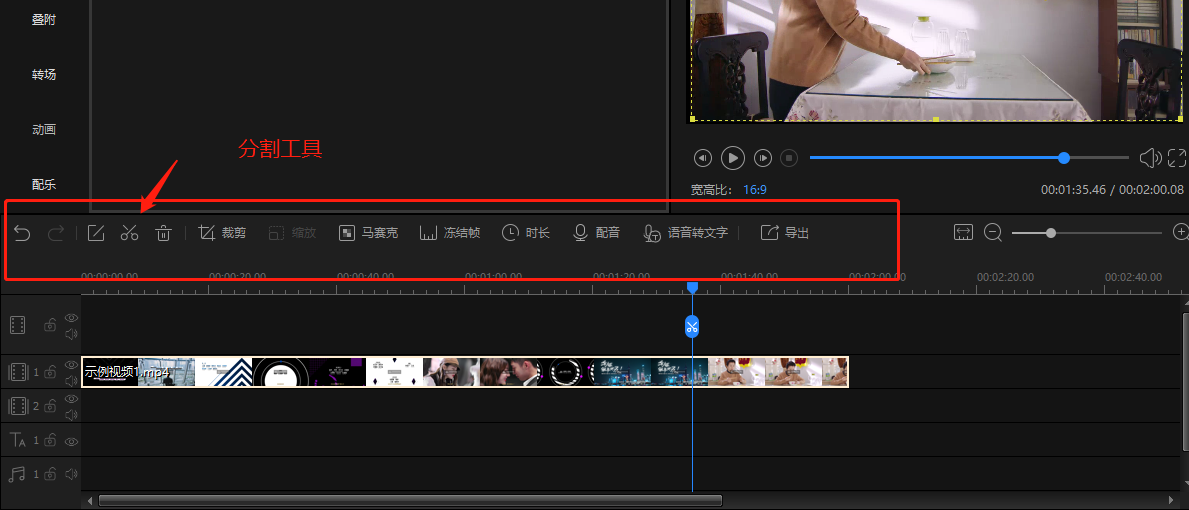Click the text track TA icon
The image size is (1189, 510).
[17, 440]
